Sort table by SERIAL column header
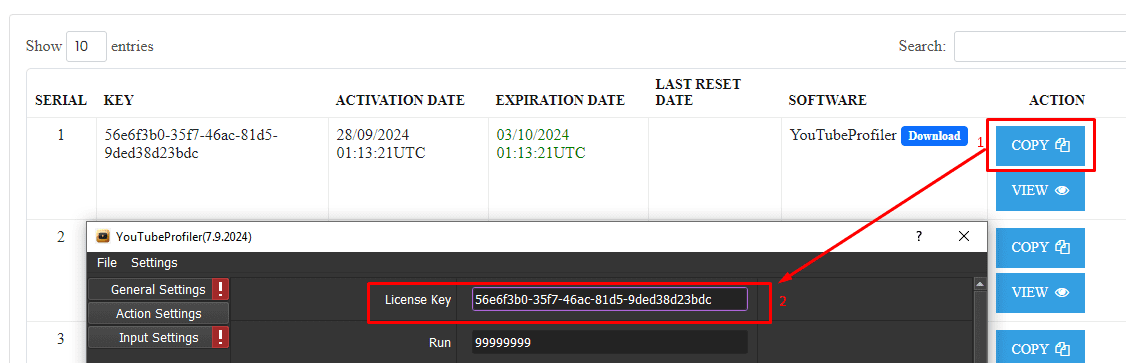The width and height of the screenshot is (1126, 363). [61, 101]
